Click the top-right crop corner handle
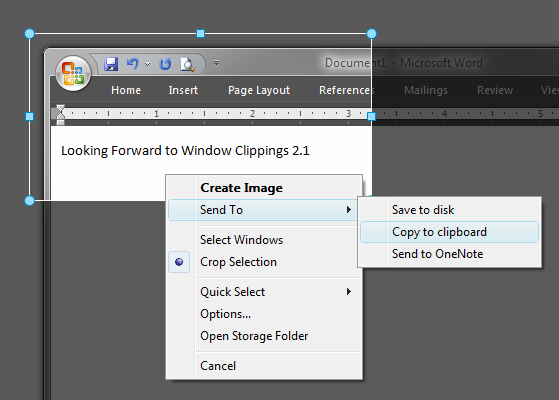This screenshot has width=559, height=400. click(x=371, y=34)
